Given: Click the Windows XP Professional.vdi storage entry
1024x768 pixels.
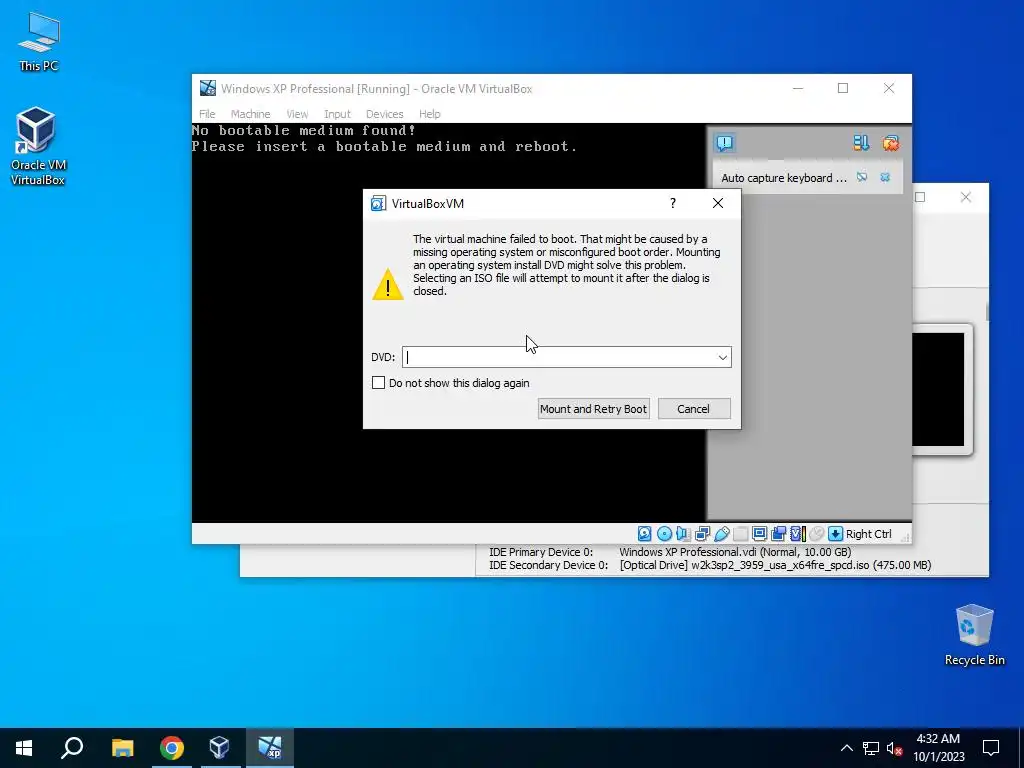Looking at the screenshot, I should click(735, 552).
